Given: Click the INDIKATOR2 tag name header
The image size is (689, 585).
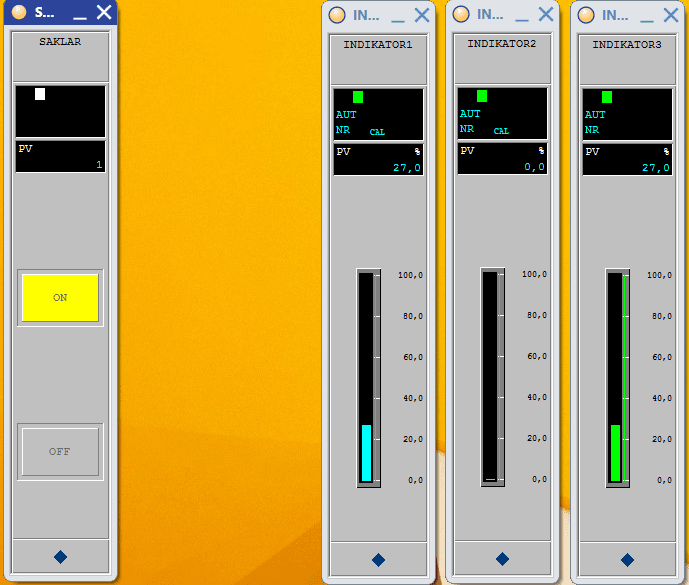Looking at the screenshot, I should tap(502, 44).
